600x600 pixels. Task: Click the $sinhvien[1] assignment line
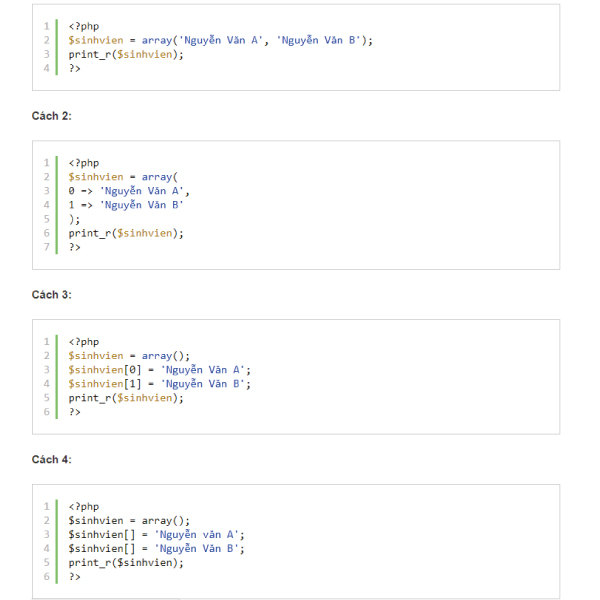160,384
